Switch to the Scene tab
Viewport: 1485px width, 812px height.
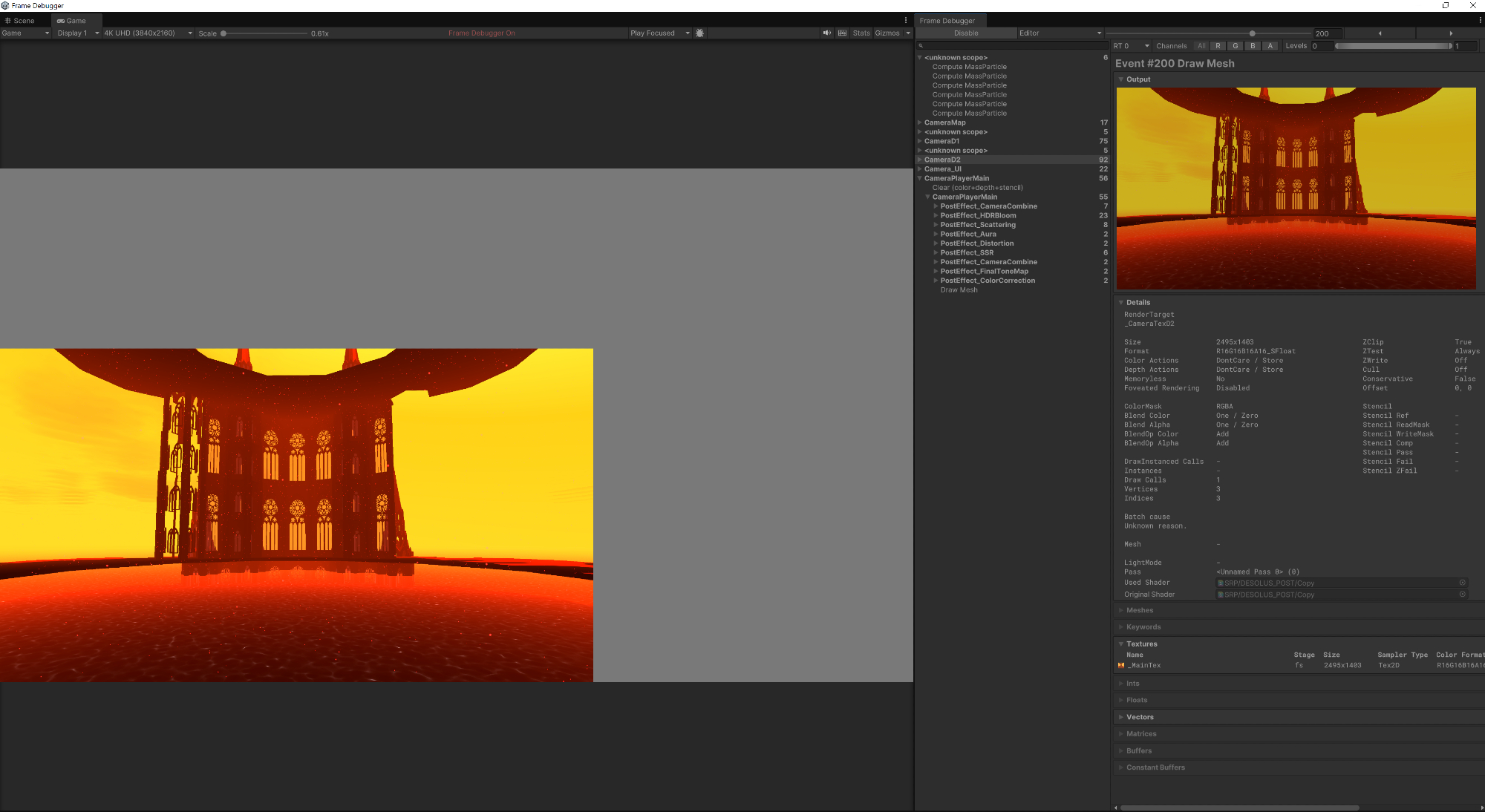tap(20, 21)
